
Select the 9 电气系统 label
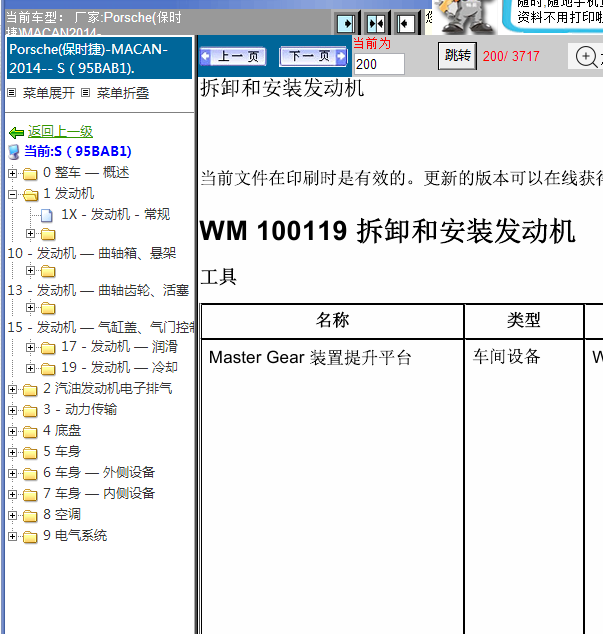[x=75, y=535]
